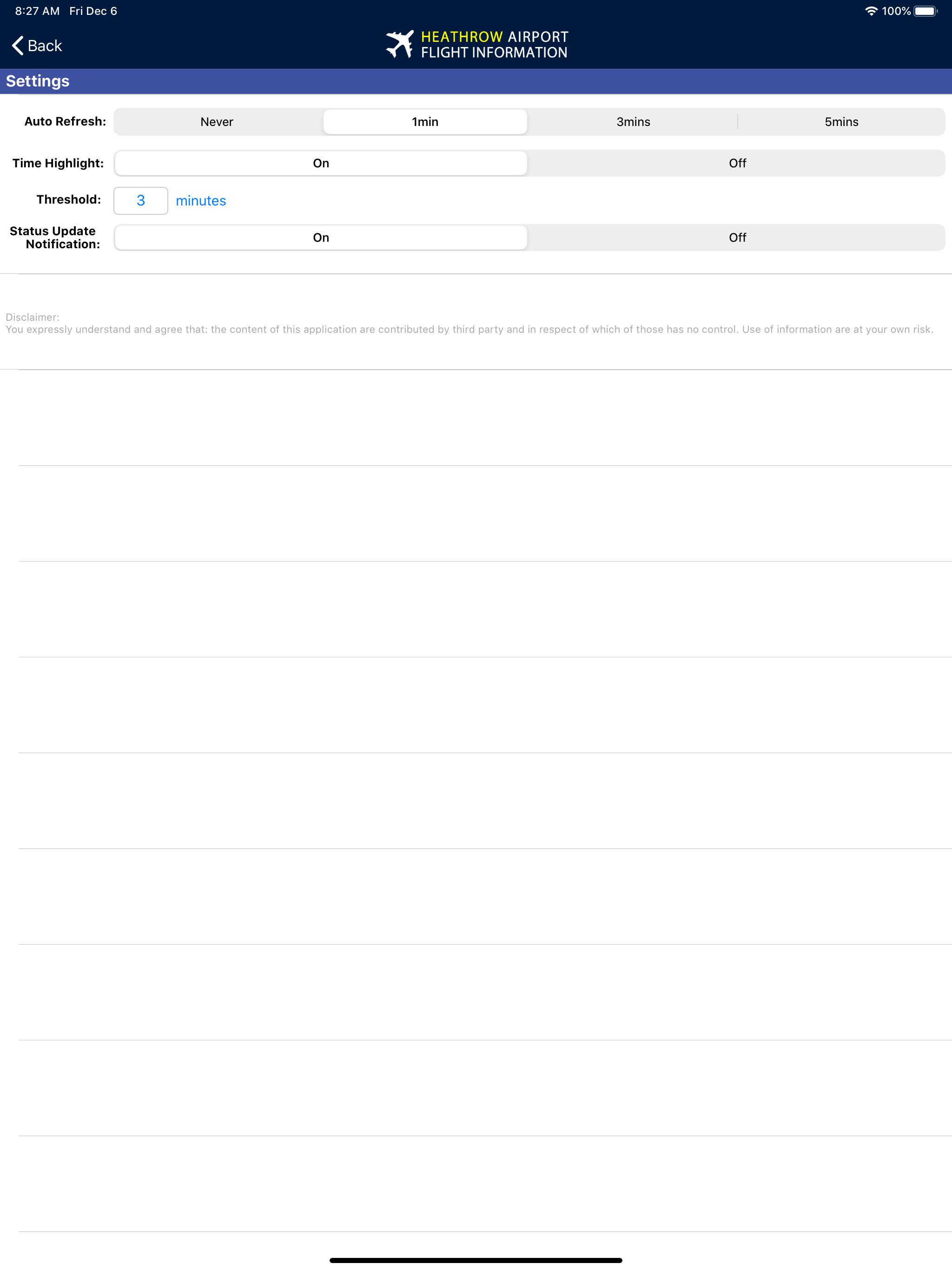The height and width of the screenshot is (1270, 952).
Task: Set Auto Refresh to 1min
Action: click(425, 122)
